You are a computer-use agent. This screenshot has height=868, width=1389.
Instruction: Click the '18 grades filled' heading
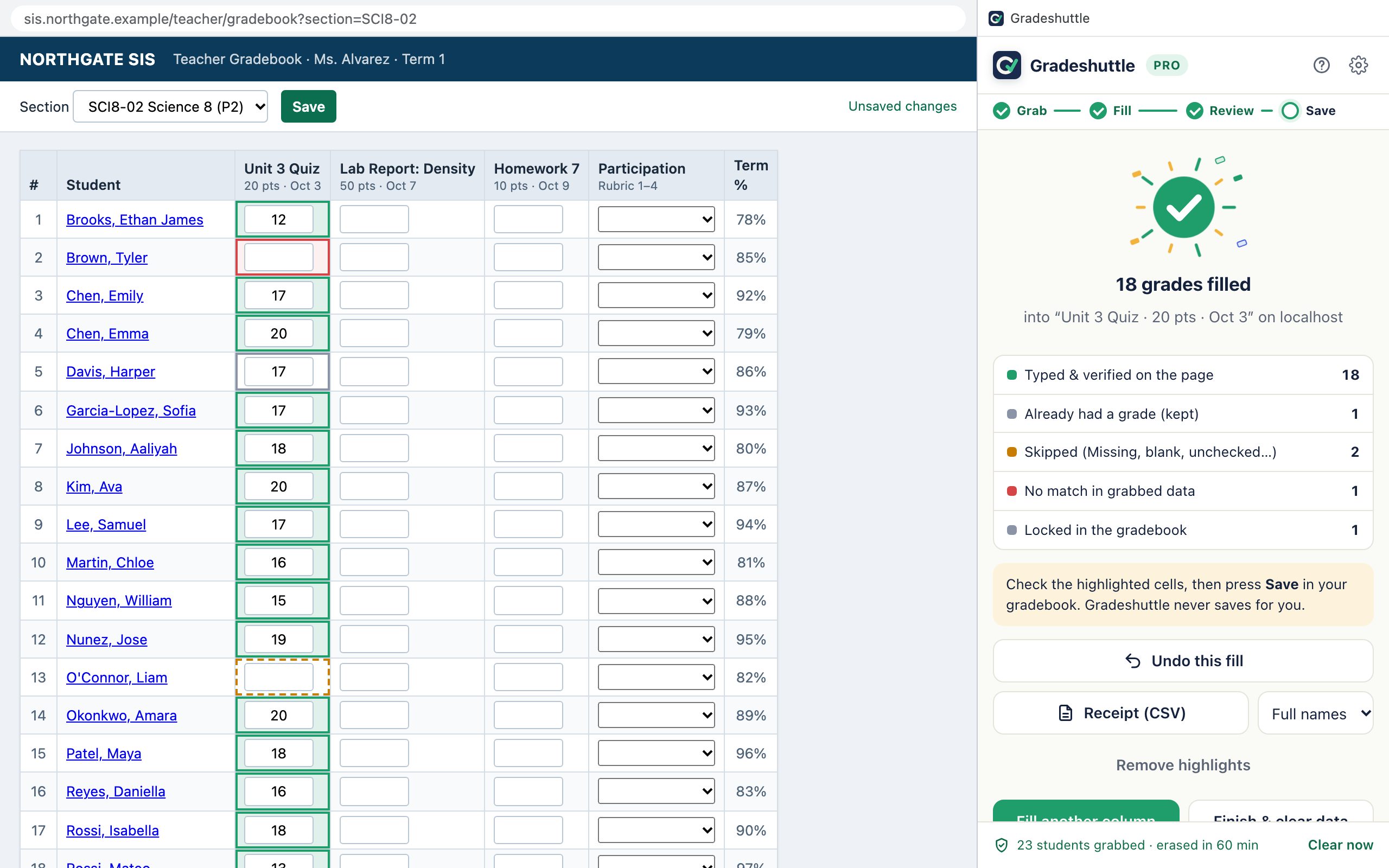pyautogui.click(x=1182, y=284)
